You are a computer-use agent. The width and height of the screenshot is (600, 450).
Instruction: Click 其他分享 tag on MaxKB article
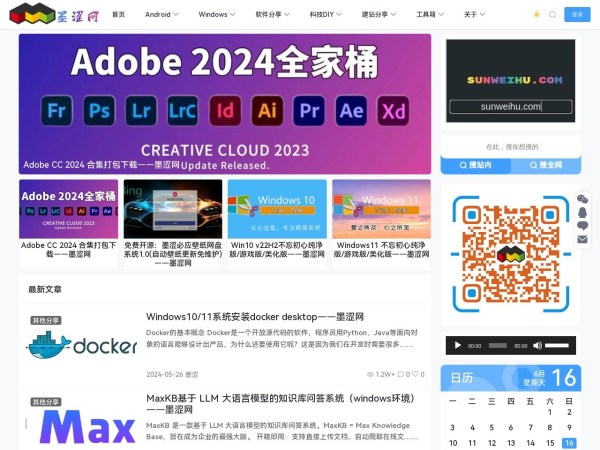(x=46, y=402)
